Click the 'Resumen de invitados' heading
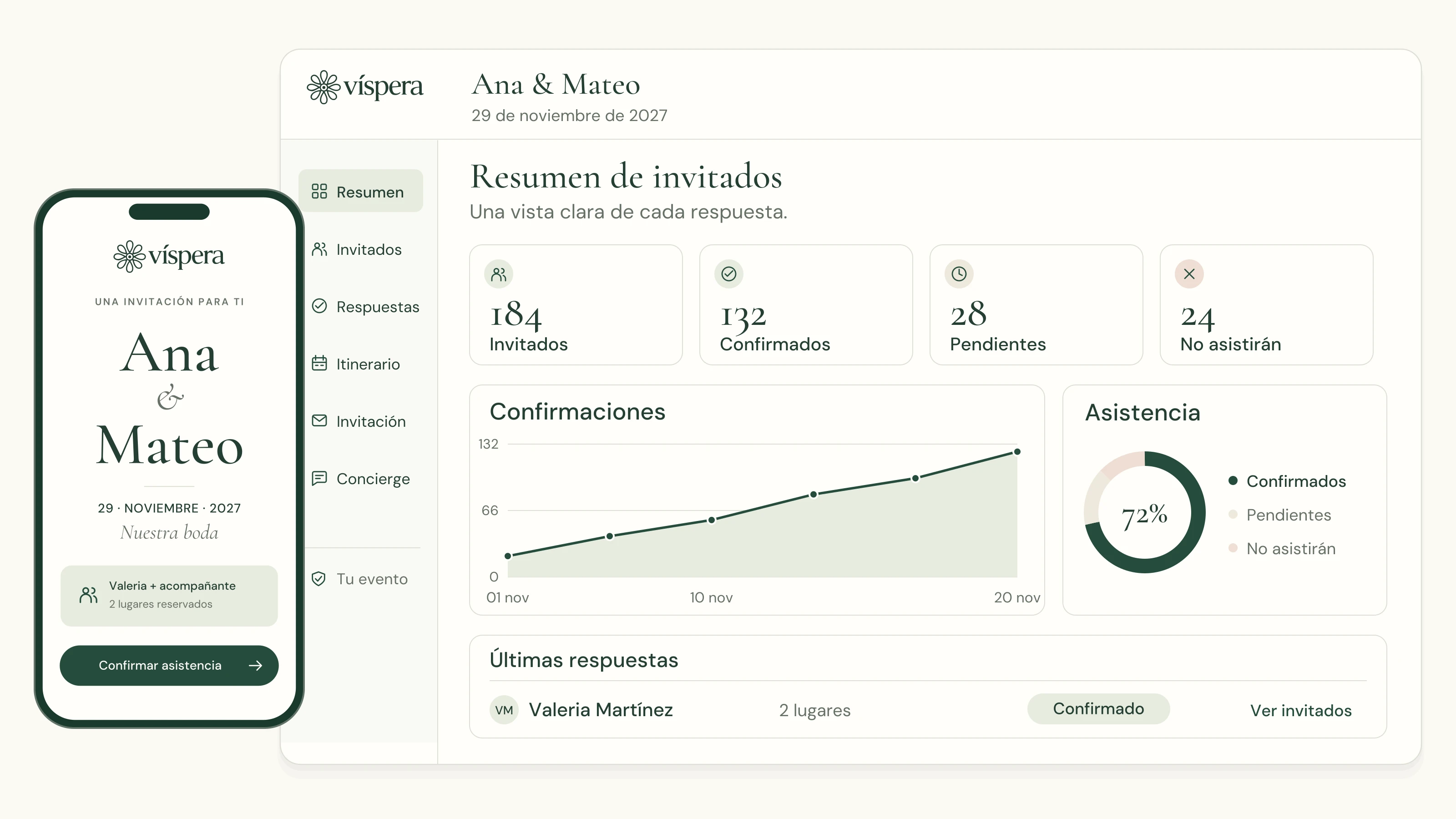The width and height of the screenshot is (1456, 819). pyautogui.click(x=626, y=177)
